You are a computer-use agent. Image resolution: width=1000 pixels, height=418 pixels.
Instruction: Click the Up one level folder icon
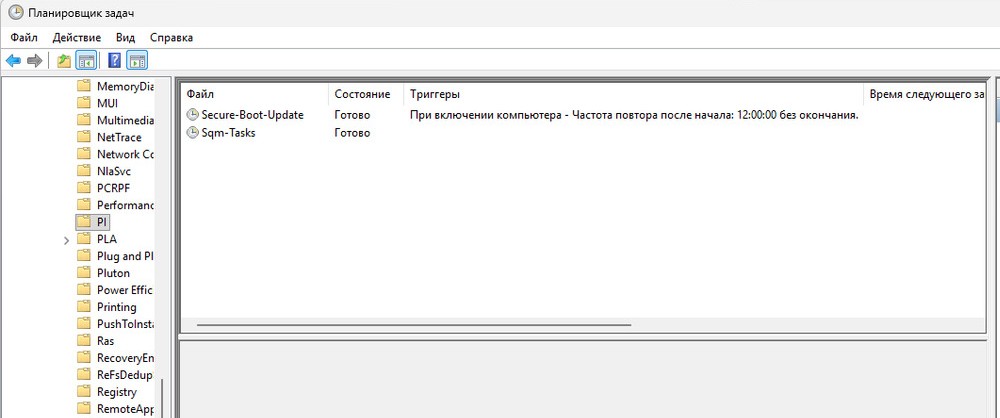[64, 61]
